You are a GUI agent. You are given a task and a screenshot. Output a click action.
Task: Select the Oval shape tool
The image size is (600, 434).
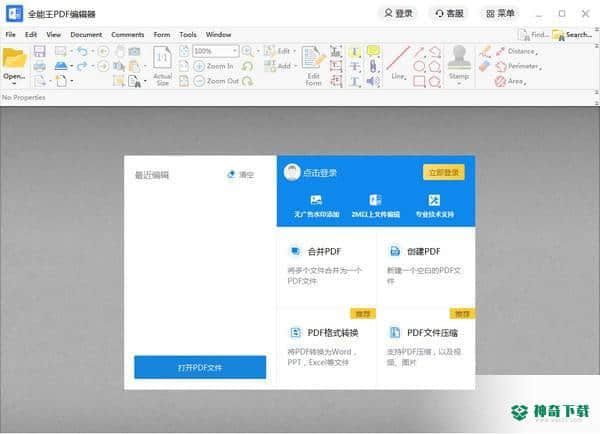[419, 66]
